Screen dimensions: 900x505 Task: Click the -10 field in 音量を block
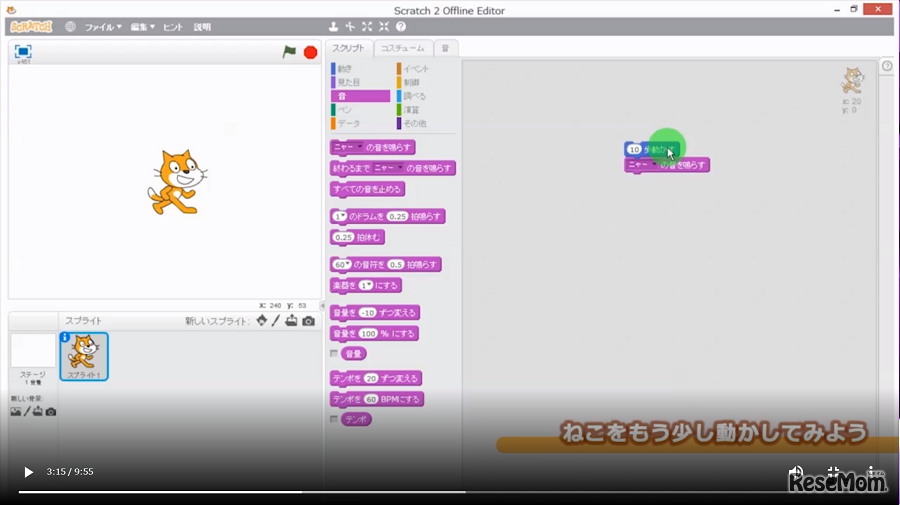pyautogui.click(x=367, y=313)
